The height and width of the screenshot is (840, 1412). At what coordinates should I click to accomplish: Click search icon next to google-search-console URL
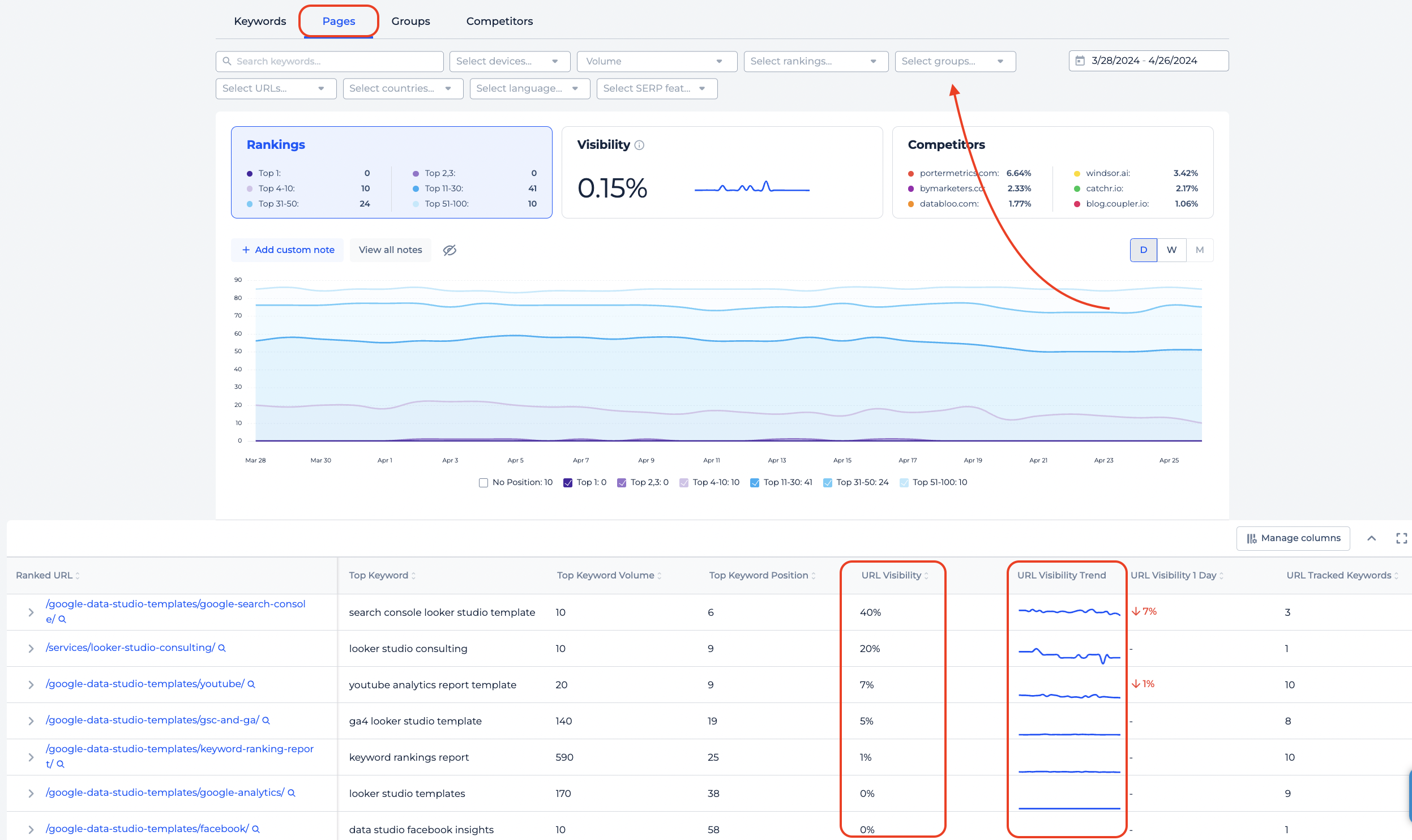[x=62, y=619]
